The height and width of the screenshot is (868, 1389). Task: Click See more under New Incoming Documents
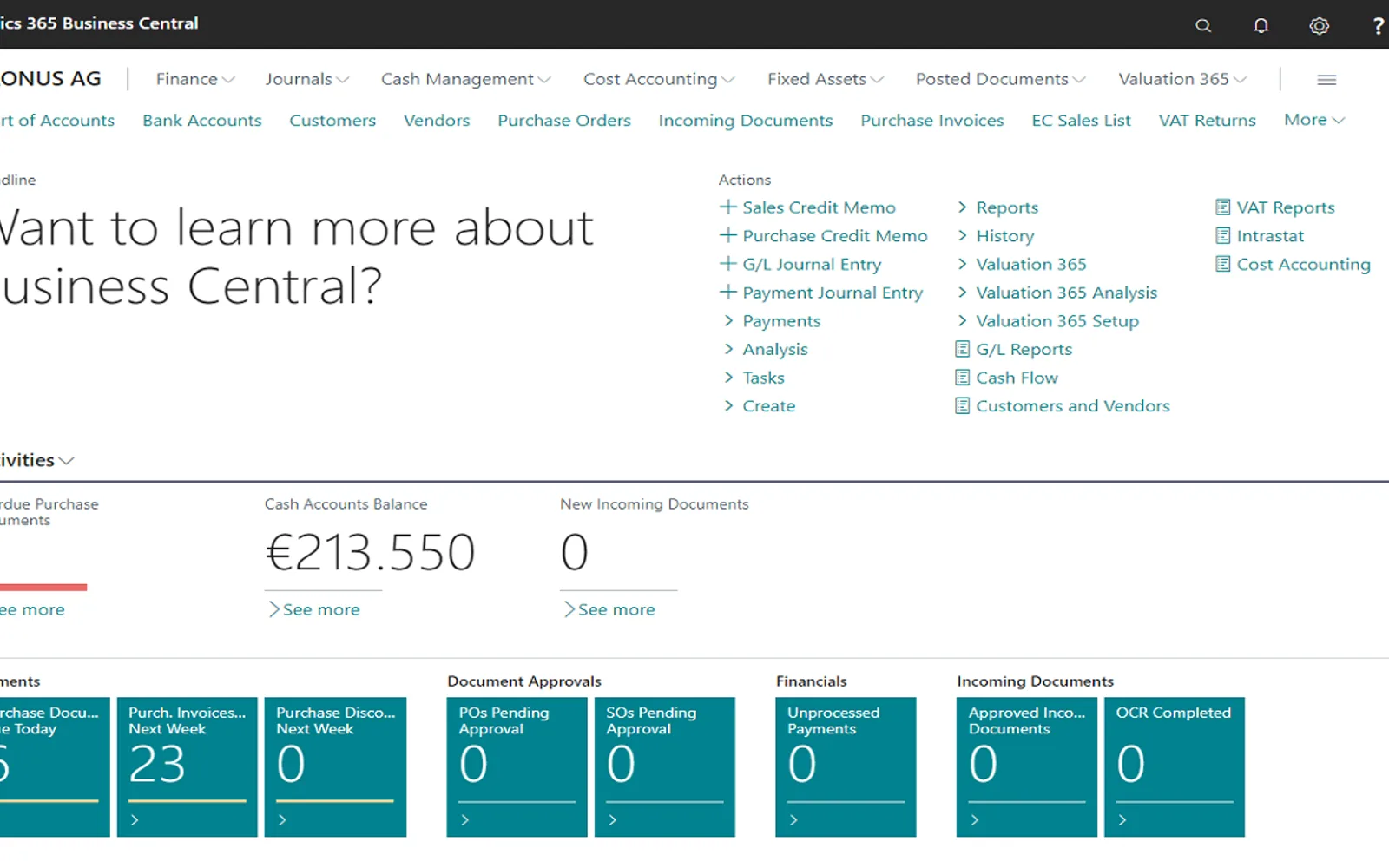click(609, 610)
